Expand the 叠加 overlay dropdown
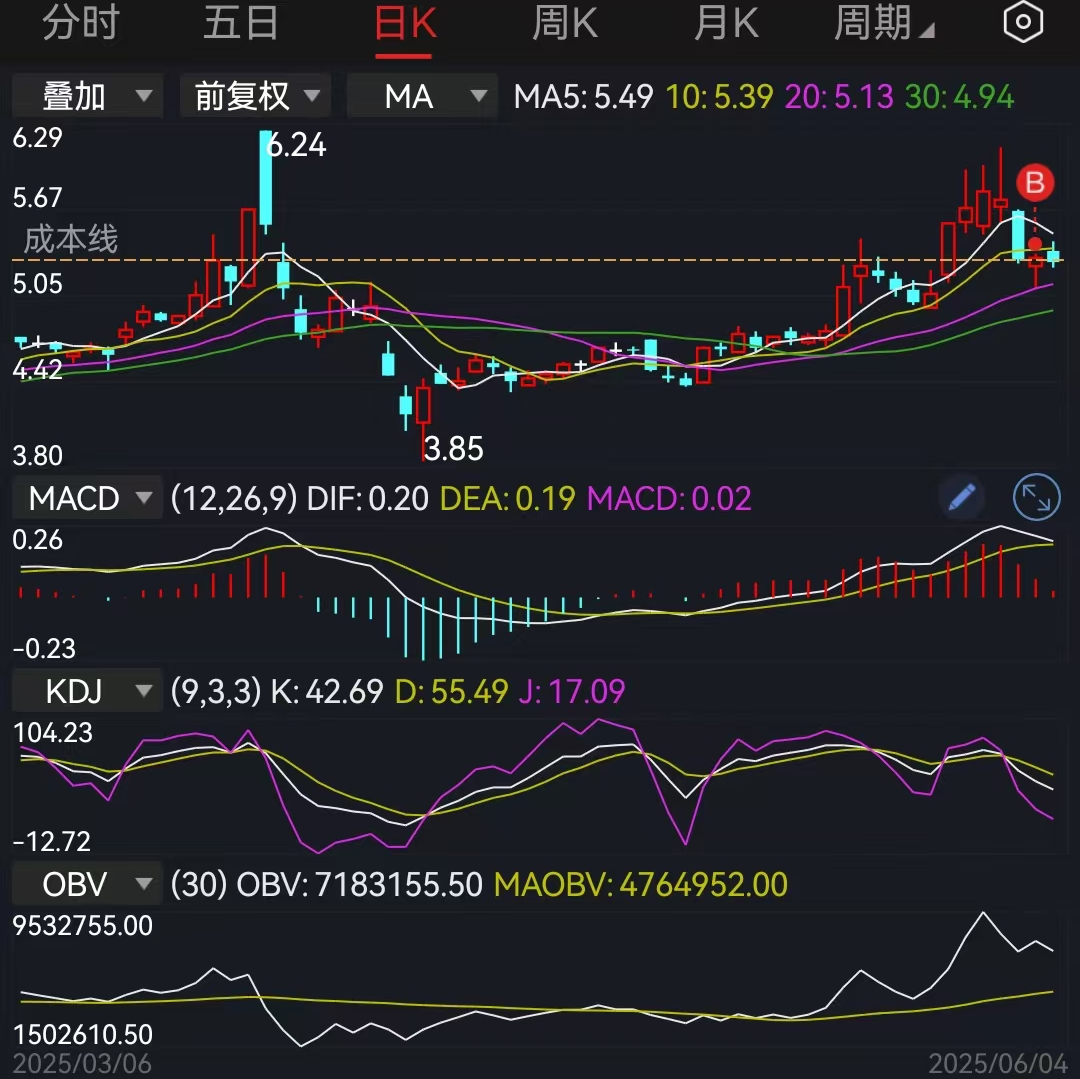 86,96
